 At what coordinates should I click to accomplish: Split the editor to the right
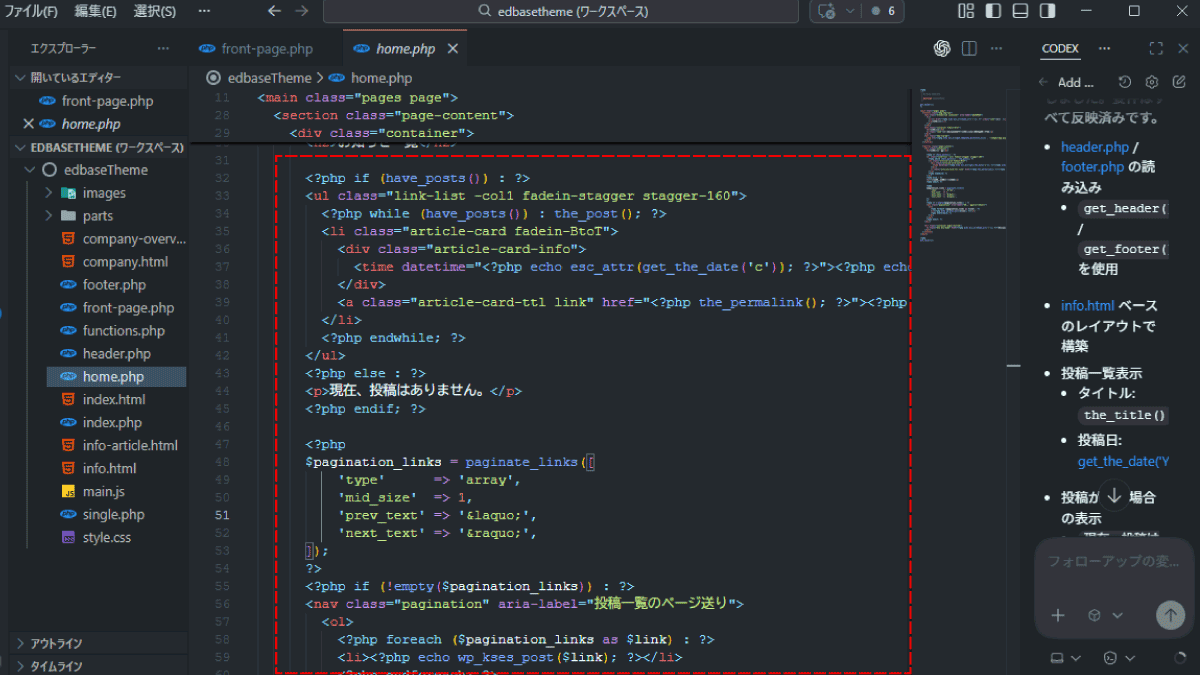click(x=969, y=48)
